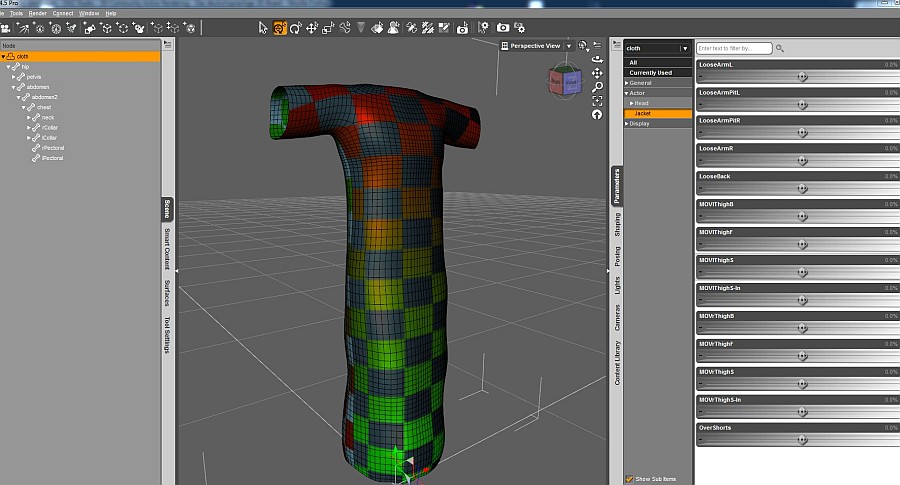The width and height of the screenshot is (900, 485).
Task: Select the lPectoral bone in Scene tree
Action: (52, 158)
